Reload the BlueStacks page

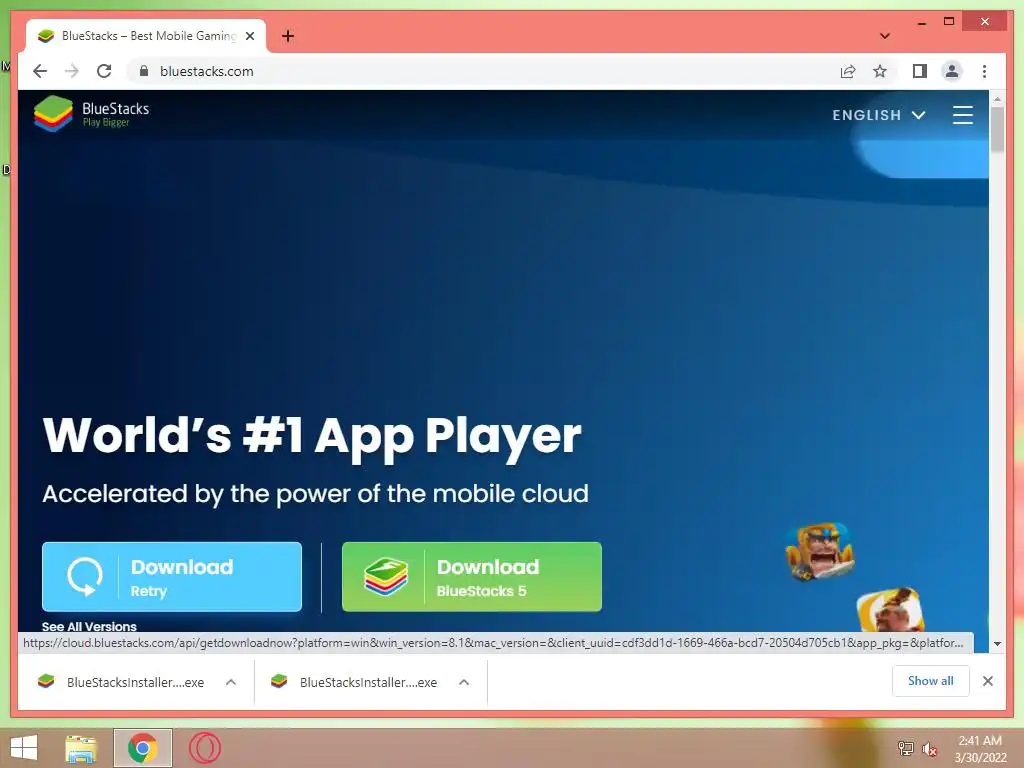coord(104,71)
